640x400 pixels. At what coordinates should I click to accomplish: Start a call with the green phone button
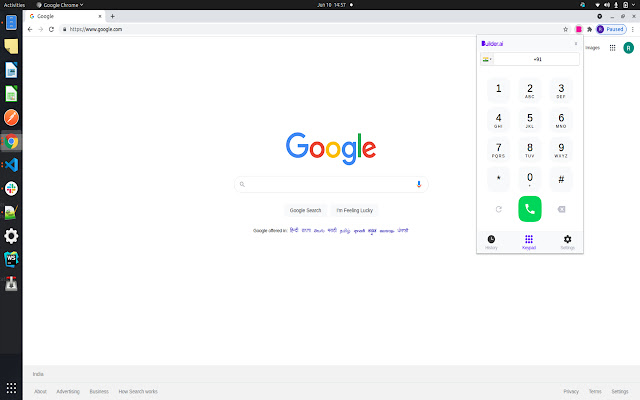tap(529, 209)
